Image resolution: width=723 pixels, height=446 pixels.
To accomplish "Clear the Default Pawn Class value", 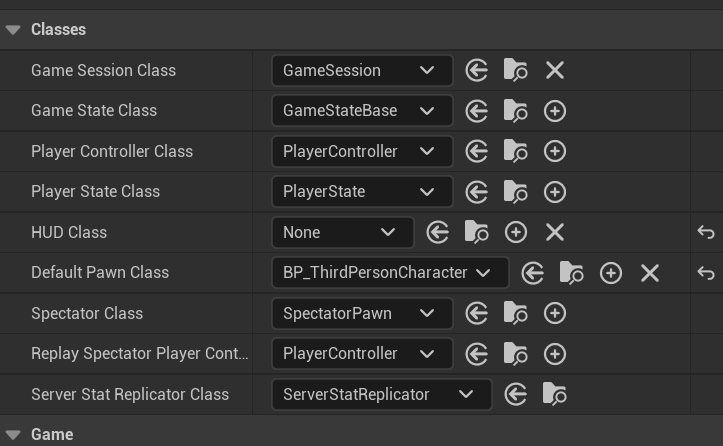I will [650, 273].
